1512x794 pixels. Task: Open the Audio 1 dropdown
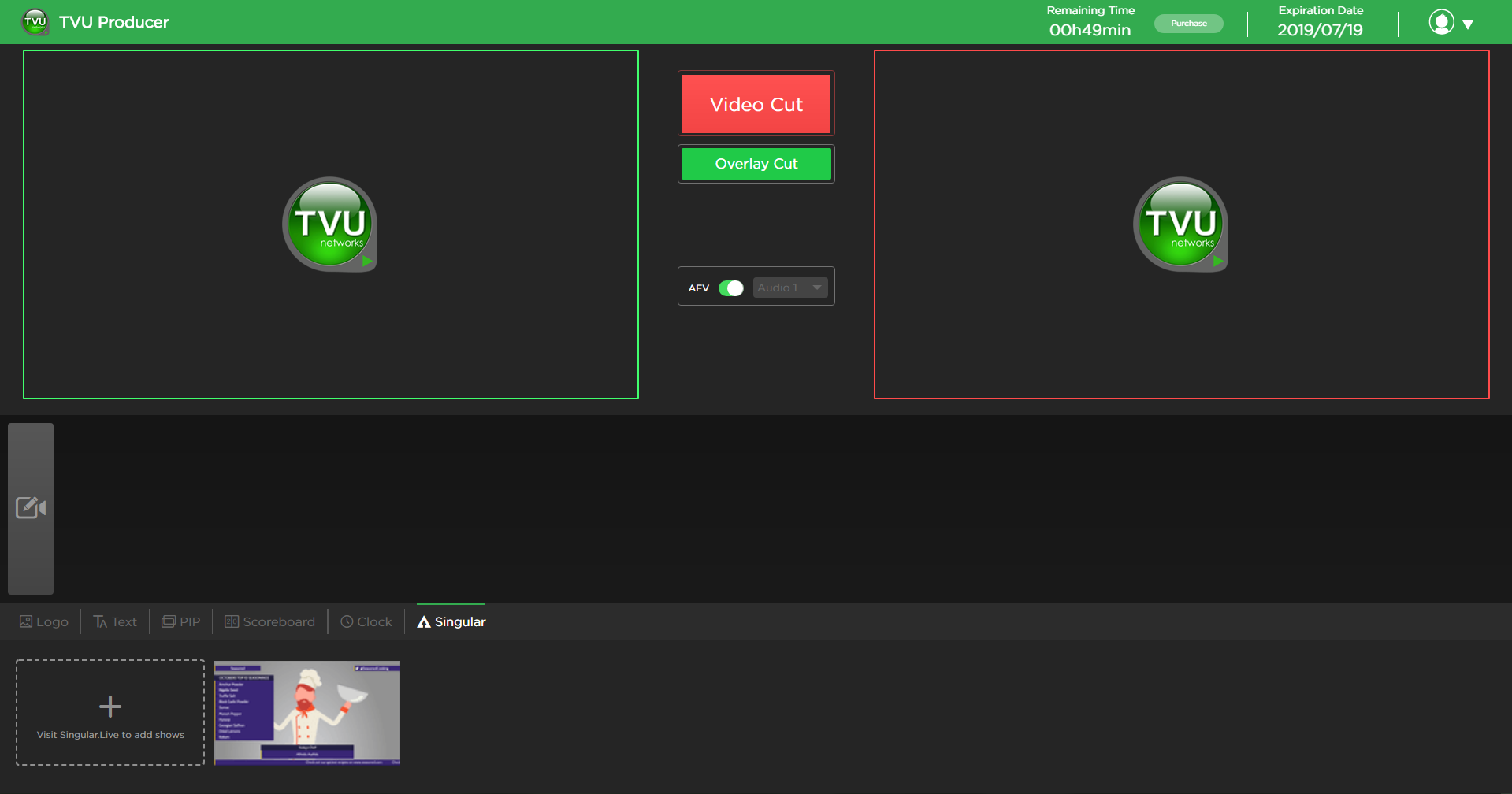click(x=789, y=288)
